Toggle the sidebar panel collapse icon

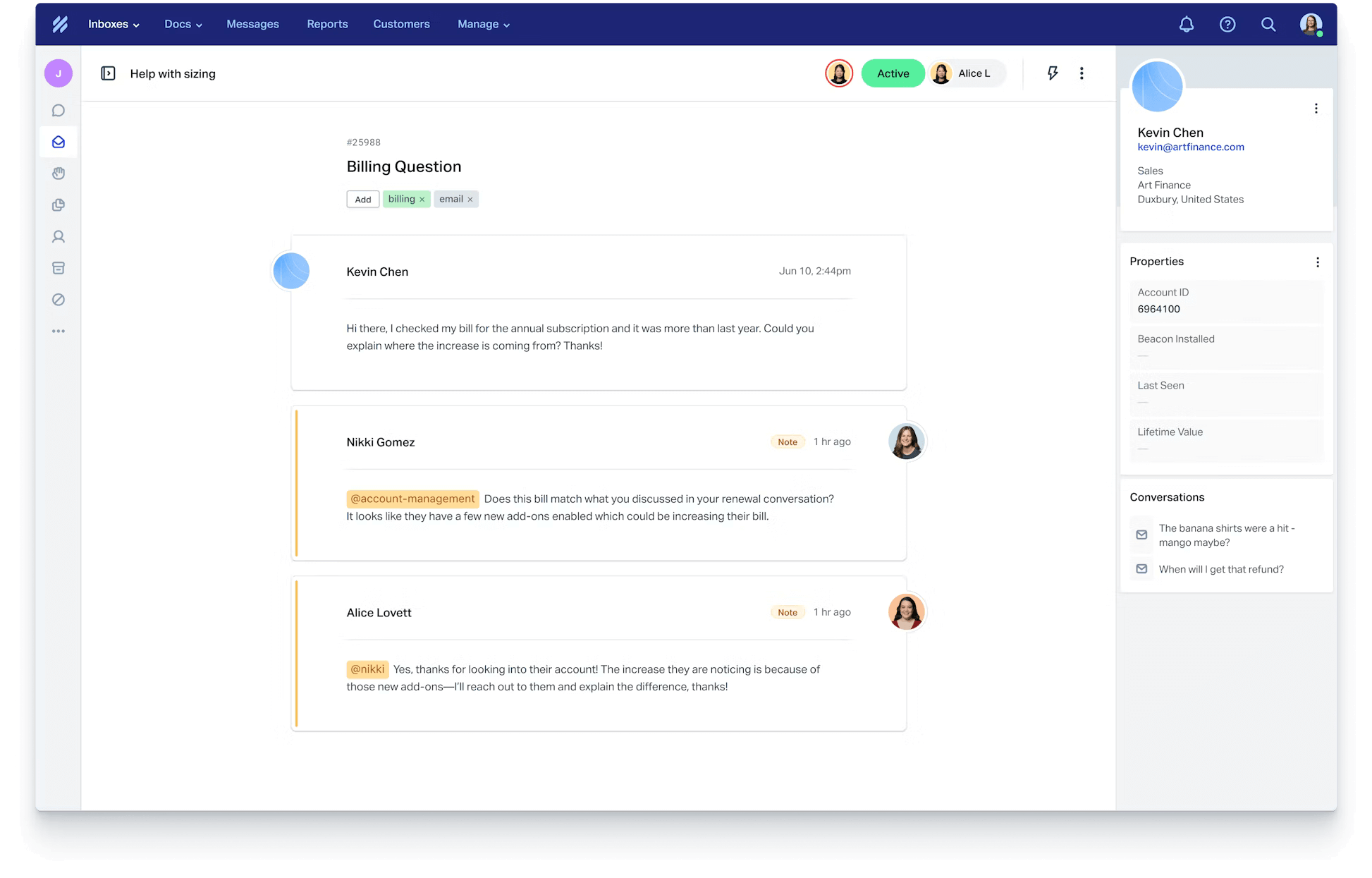(x=108, y=73)
